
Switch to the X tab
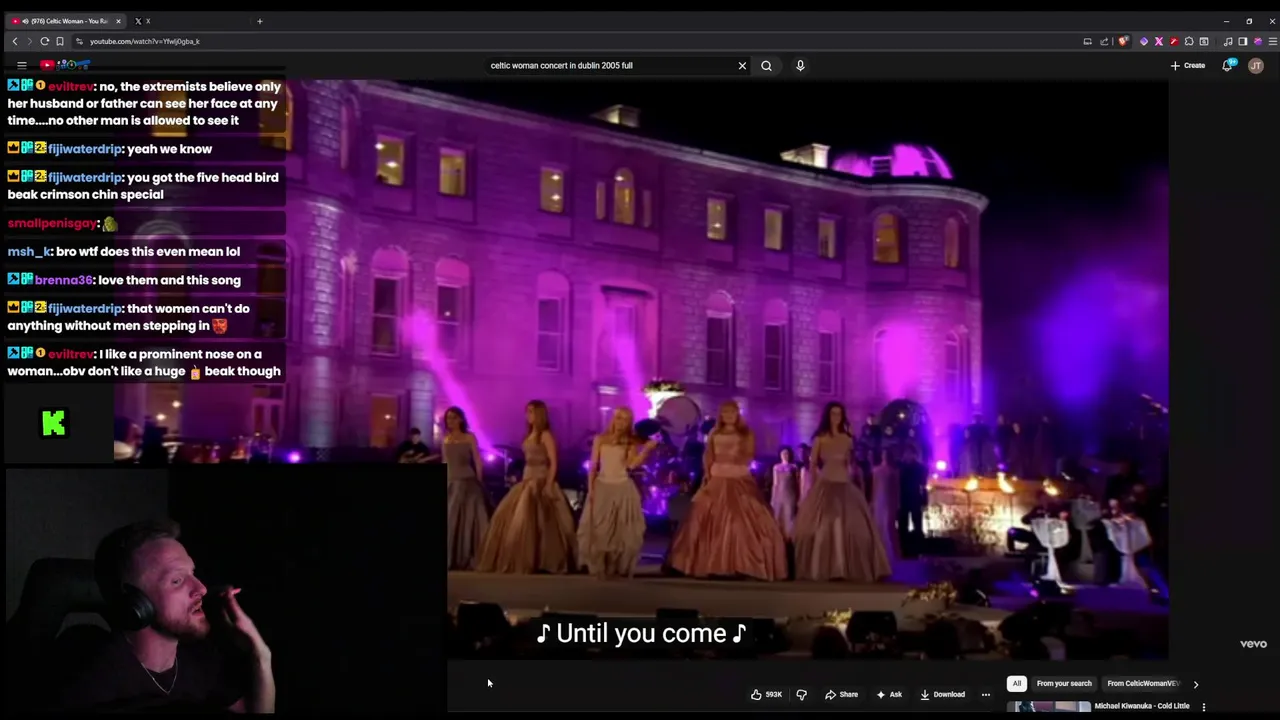click(x=143, y=21)
